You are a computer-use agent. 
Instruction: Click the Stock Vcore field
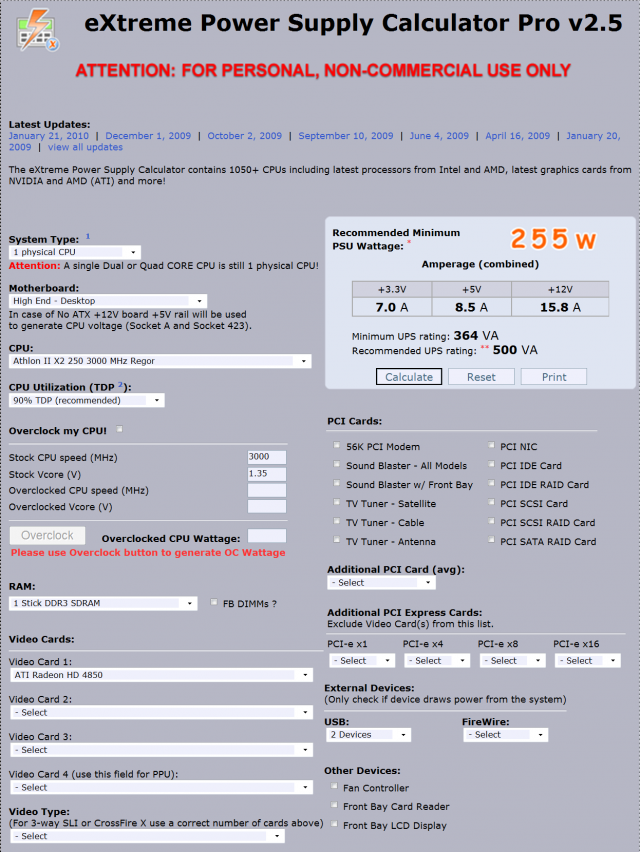pyautogui.click(x=267, y=474)
